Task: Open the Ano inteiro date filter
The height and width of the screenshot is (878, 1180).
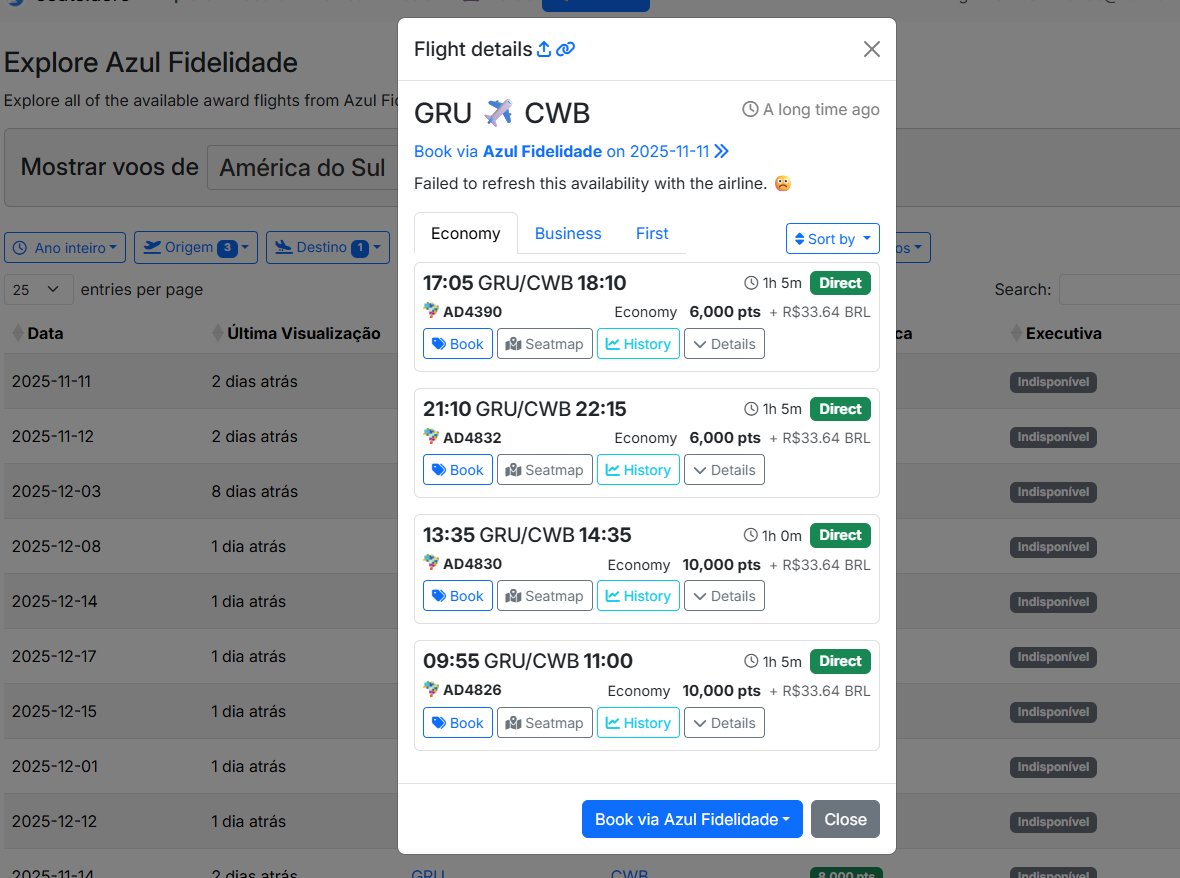Action: (x=66, y=248)
